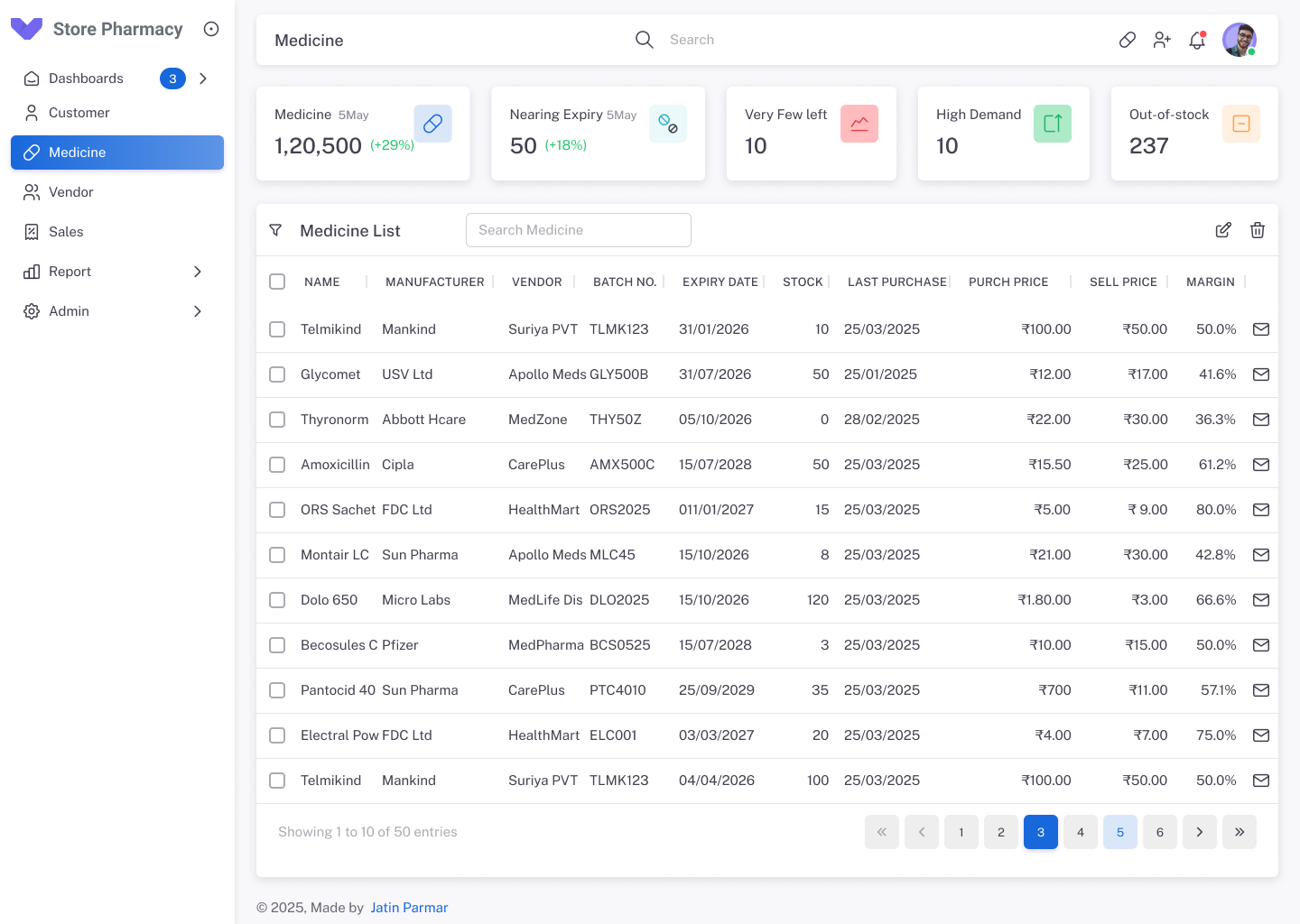Click the filter funnel icon beside Medicine List
The width and height of the screenshot is (1300, 924).
point(276,230)
